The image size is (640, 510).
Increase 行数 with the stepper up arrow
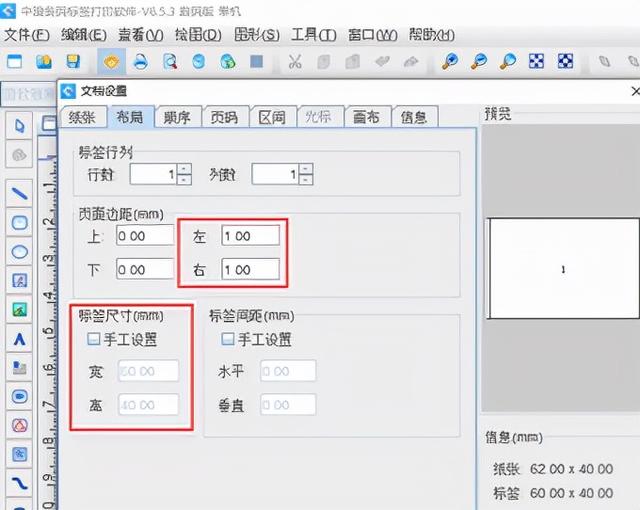pyautogui.click(x=184, y=169)
